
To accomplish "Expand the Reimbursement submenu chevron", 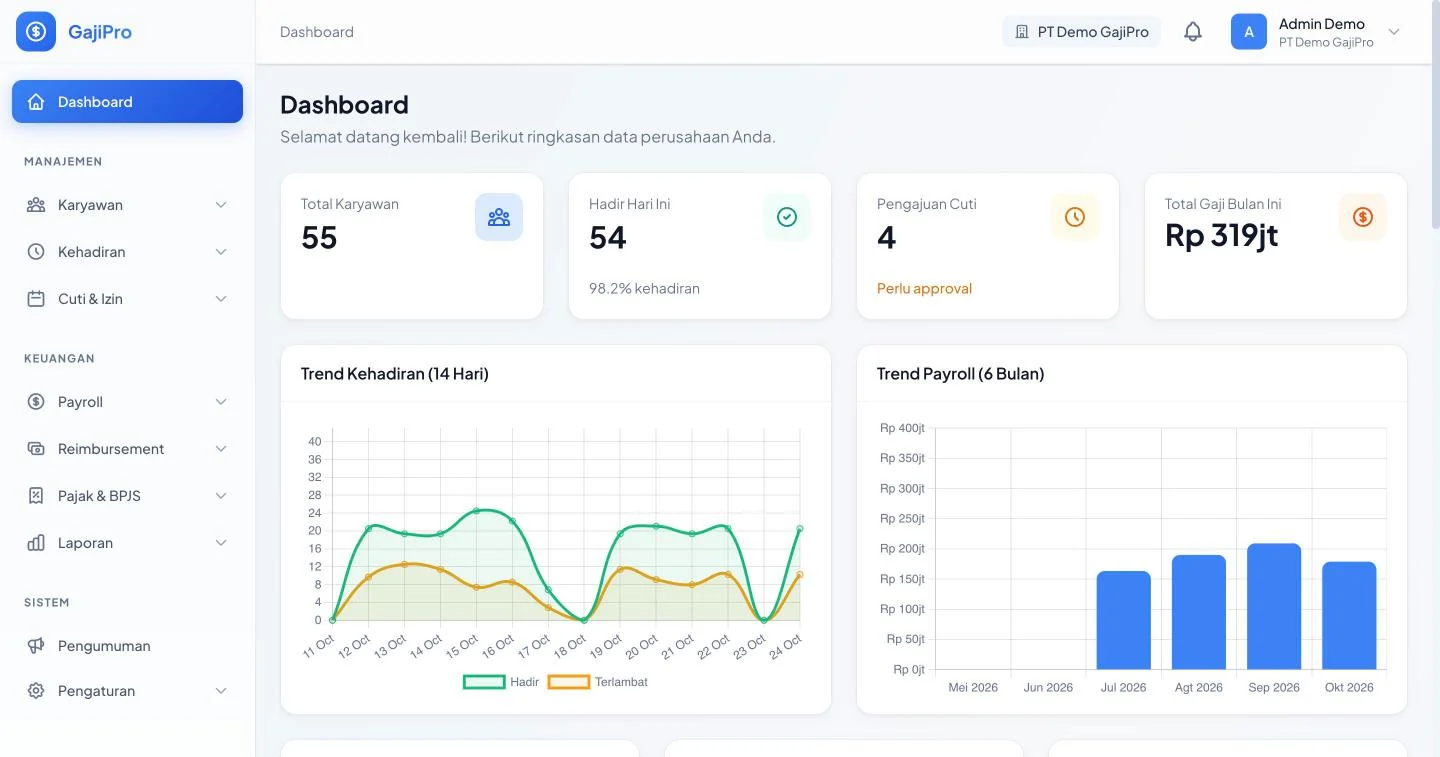I will [x=221, y=449].
